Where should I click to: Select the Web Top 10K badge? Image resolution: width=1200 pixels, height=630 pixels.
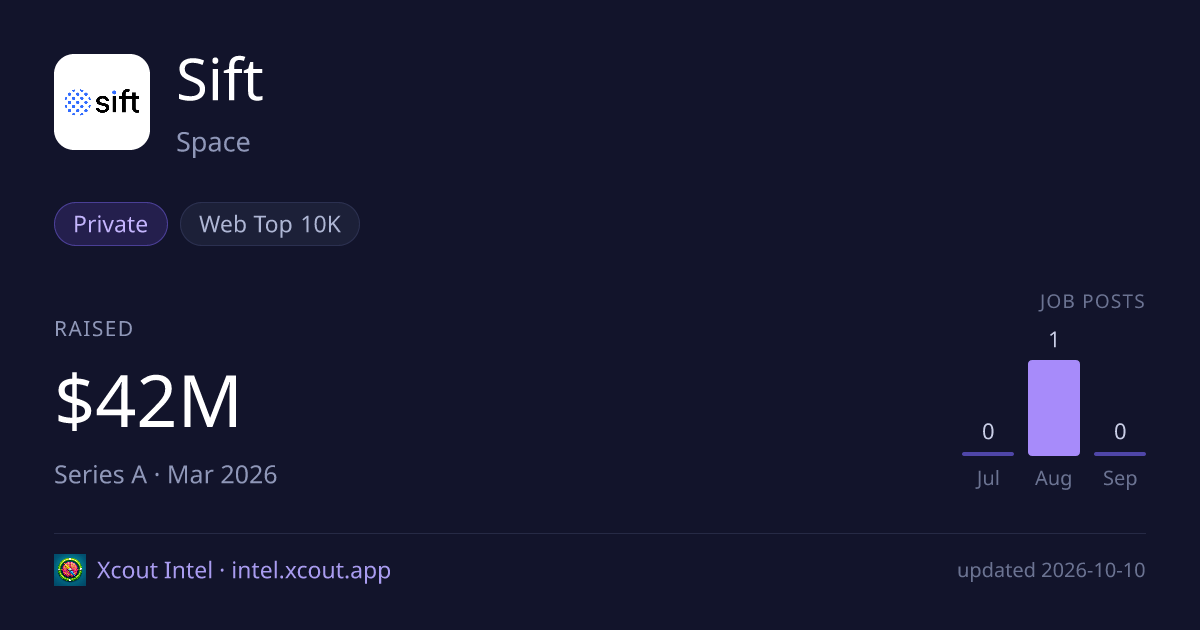[x=270, y=224]
